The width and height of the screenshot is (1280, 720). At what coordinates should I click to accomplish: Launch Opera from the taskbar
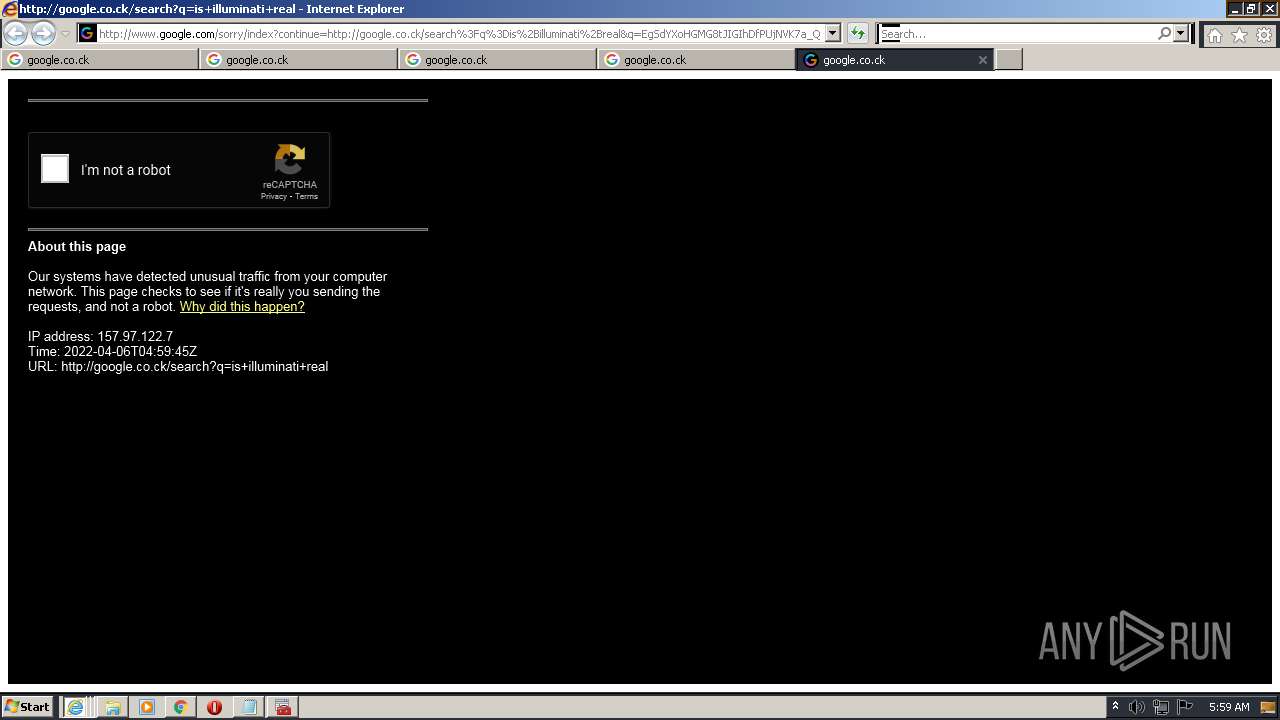[215, 707]
